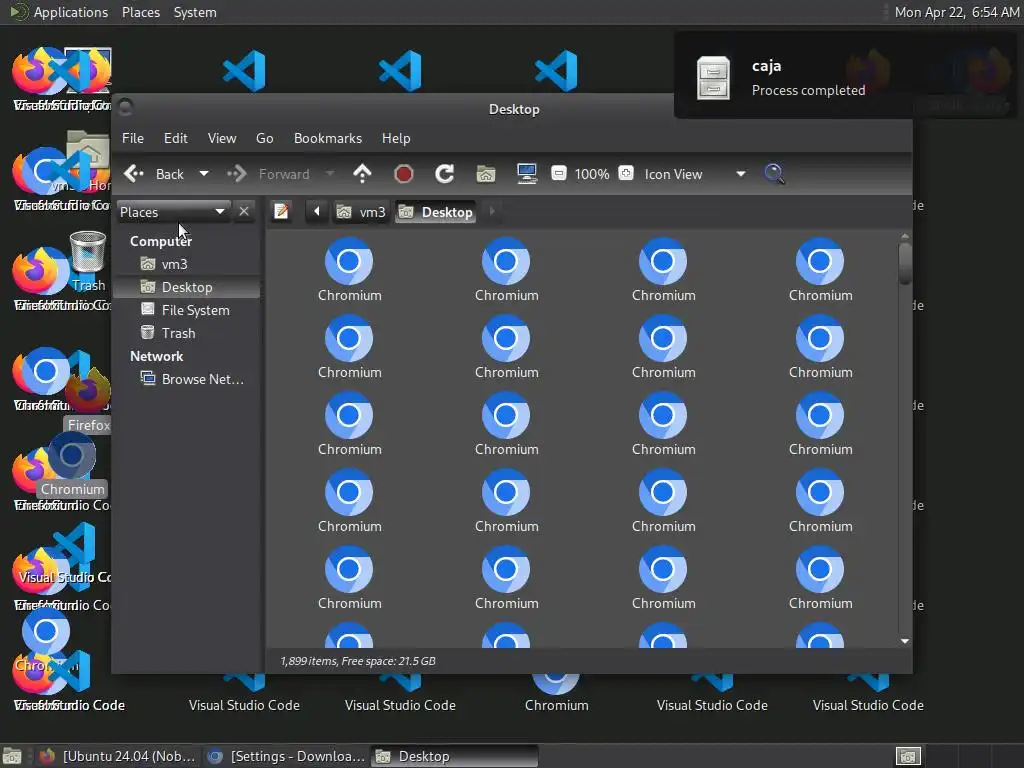Select Trash in the Places sidebar

pos(187,333)
